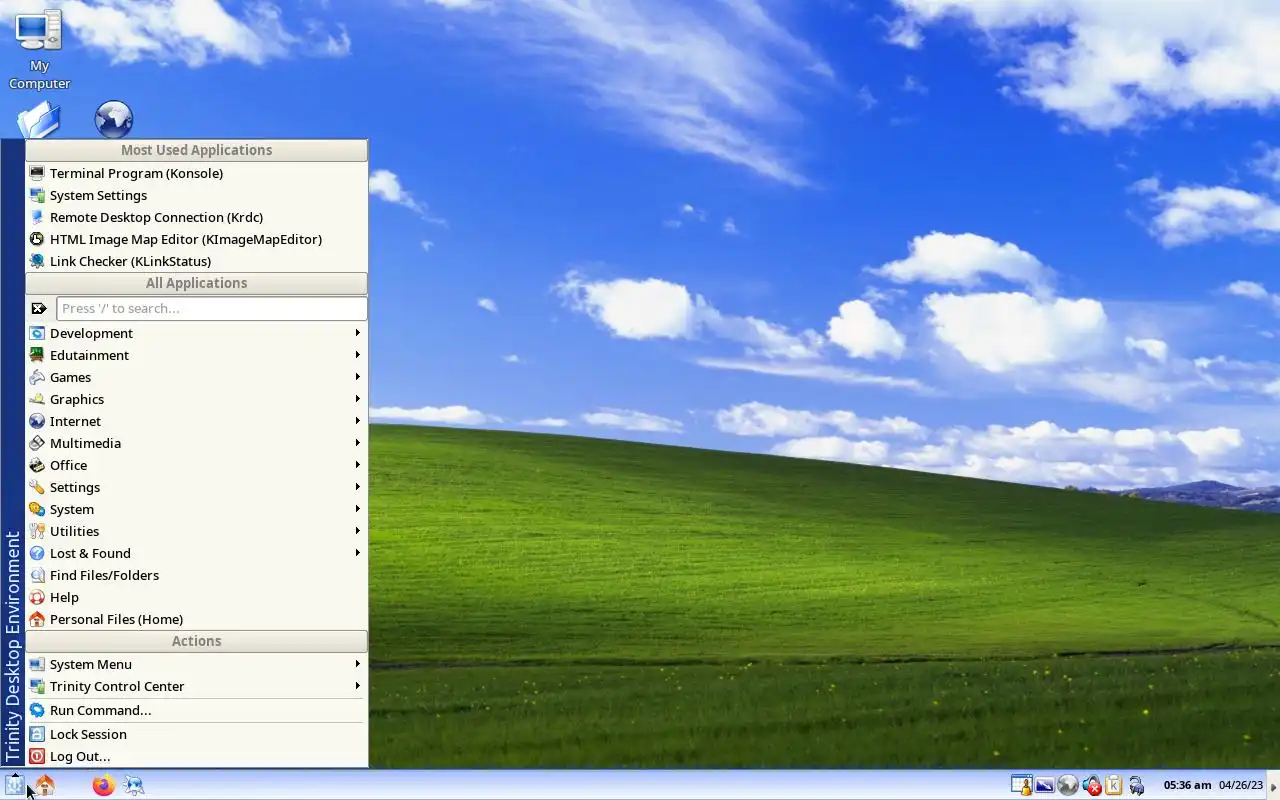
Task: Launch Konqueror web browser from the taskbar
Action: [133, 785]
